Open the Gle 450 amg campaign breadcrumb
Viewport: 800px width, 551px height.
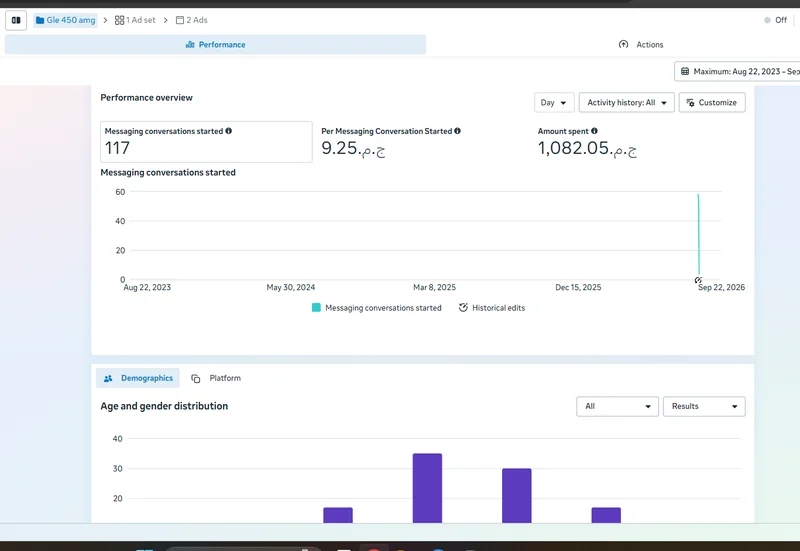point(65,20)
